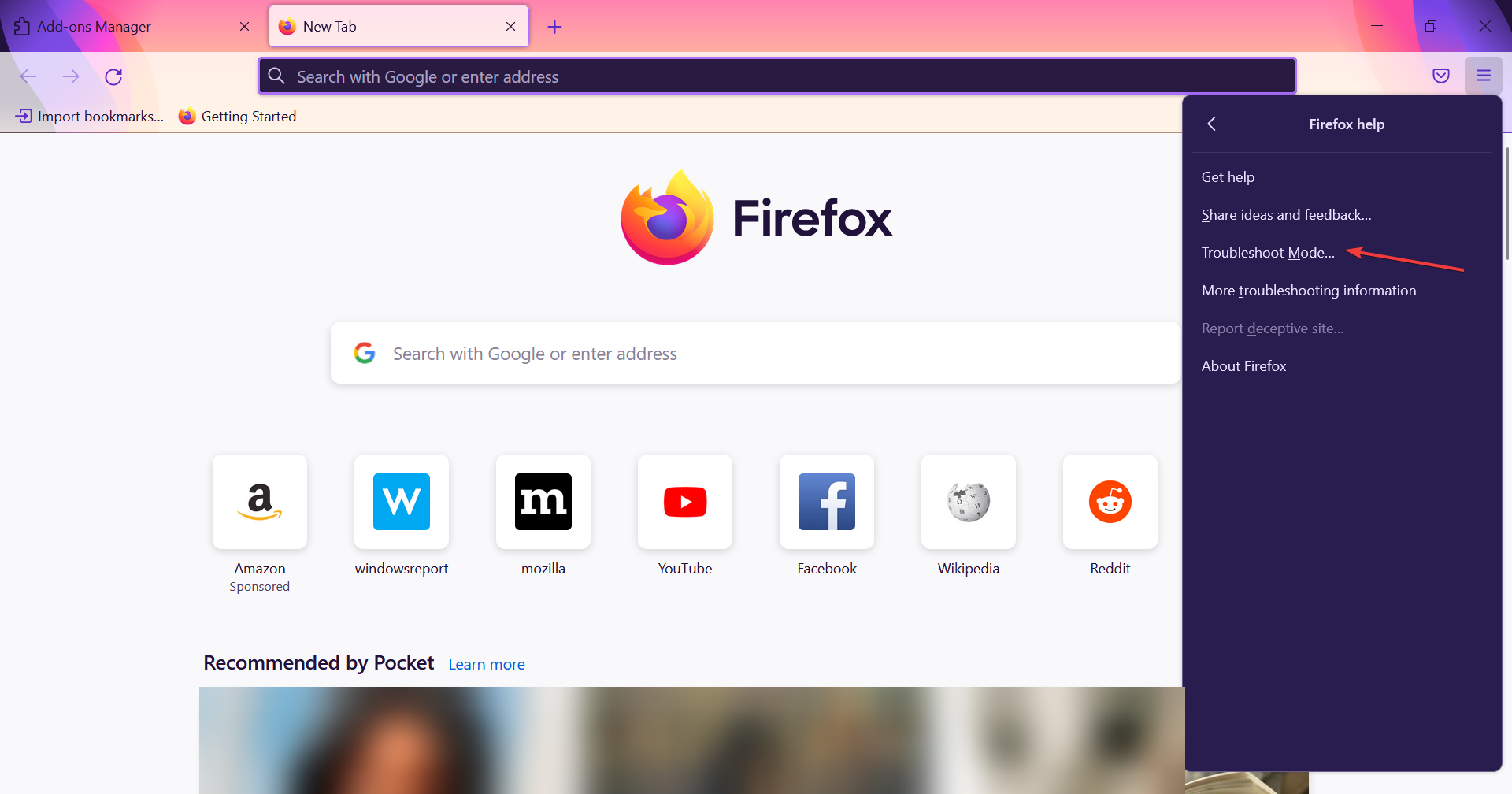Reload the current page
The height and width of the screenshot is (794, 1512).
[113, 76]
